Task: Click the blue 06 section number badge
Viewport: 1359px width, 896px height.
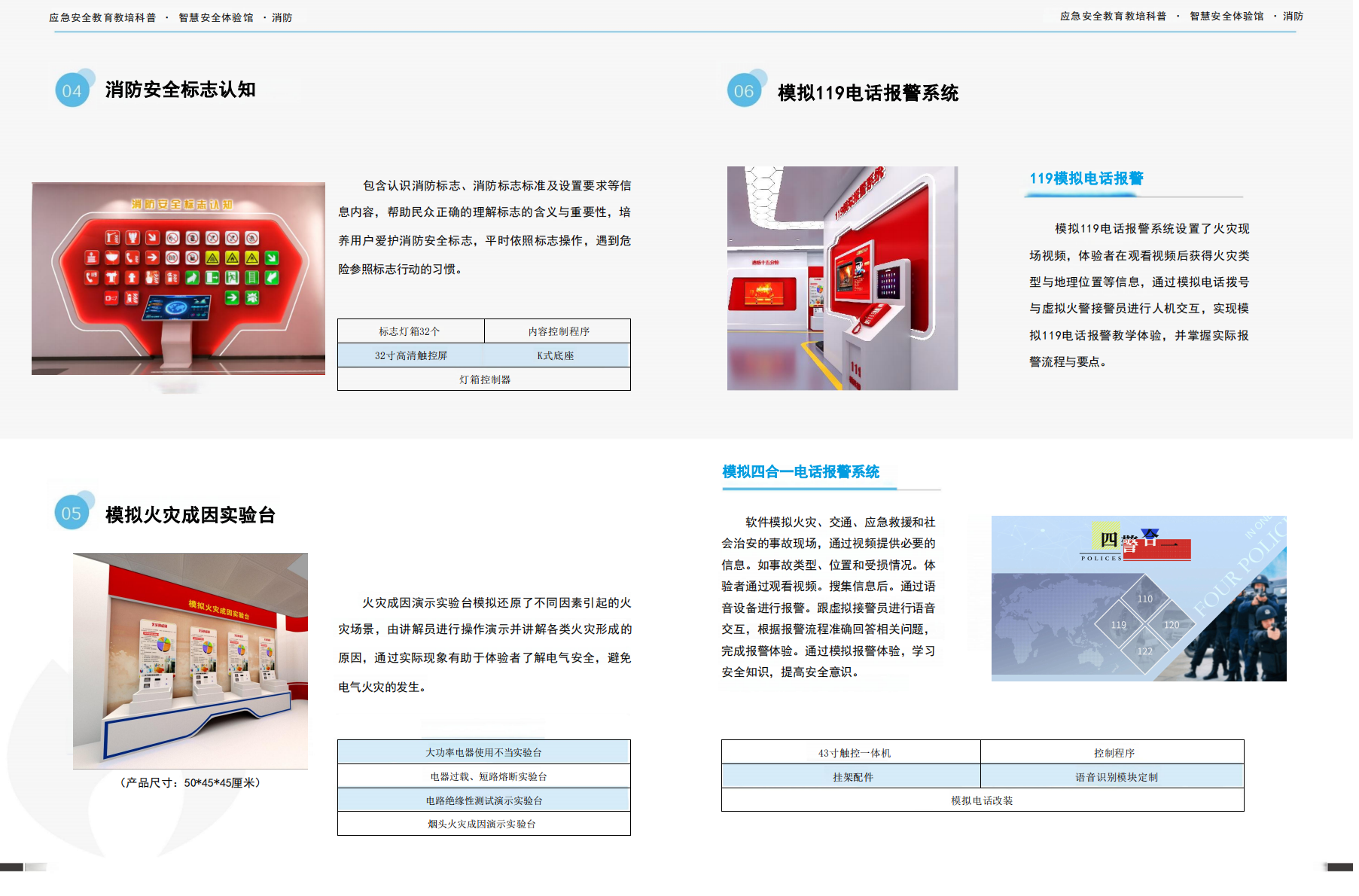Action: pyautogui.click(x=744, y=91)
